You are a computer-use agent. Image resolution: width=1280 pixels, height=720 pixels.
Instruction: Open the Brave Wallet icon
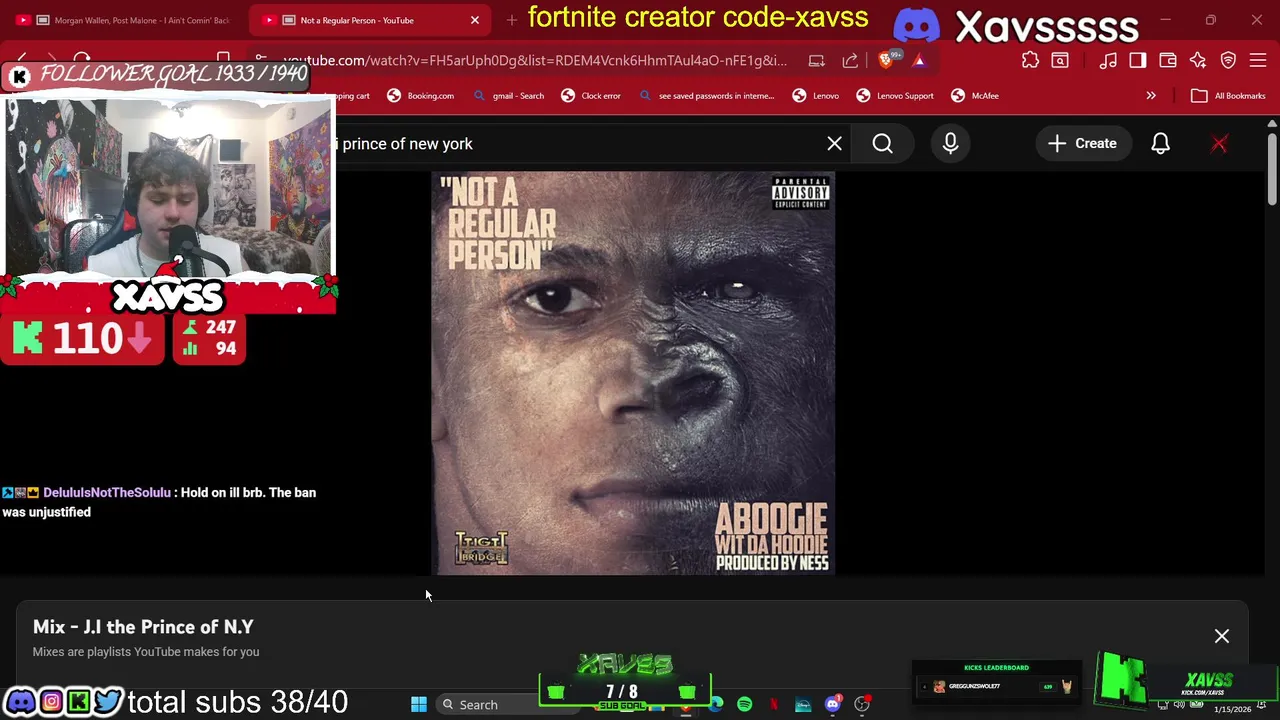coord(1168,61)
